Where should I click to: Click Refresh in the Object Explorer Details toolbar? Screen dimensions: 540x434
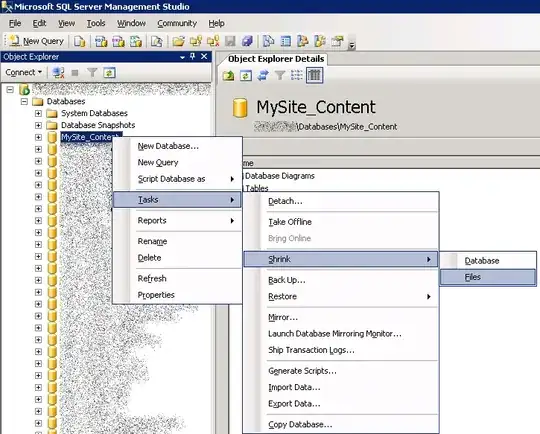(246, 75)
